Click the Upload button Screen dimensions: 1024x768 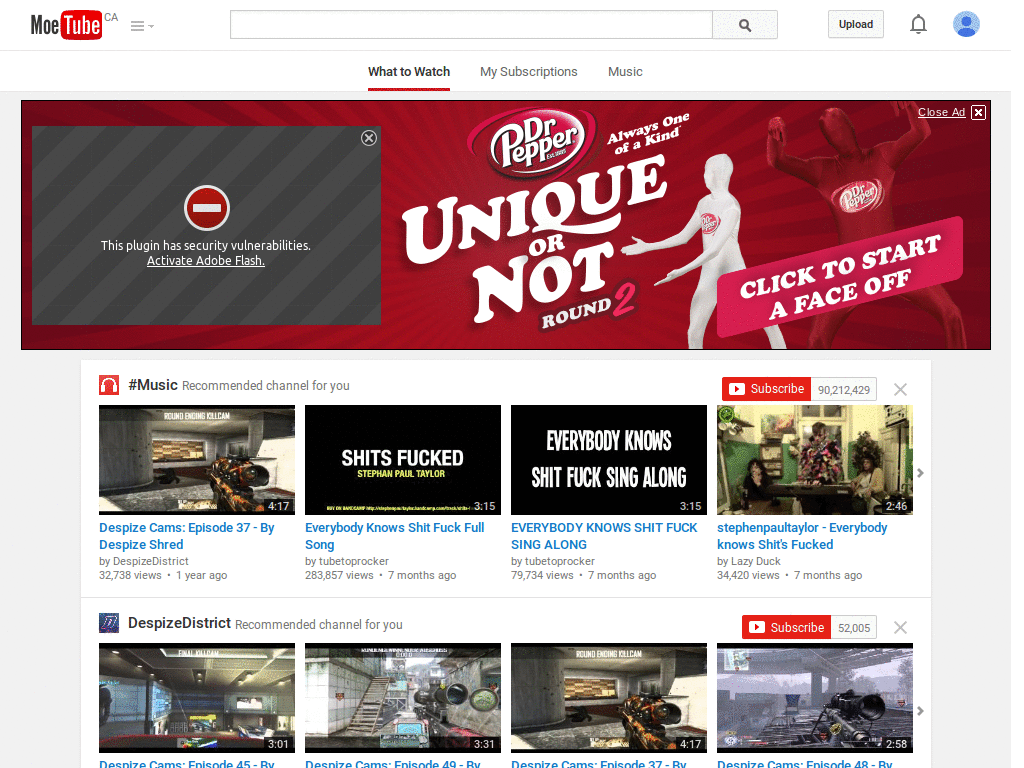pyautogui.click(x=856, y=24)
